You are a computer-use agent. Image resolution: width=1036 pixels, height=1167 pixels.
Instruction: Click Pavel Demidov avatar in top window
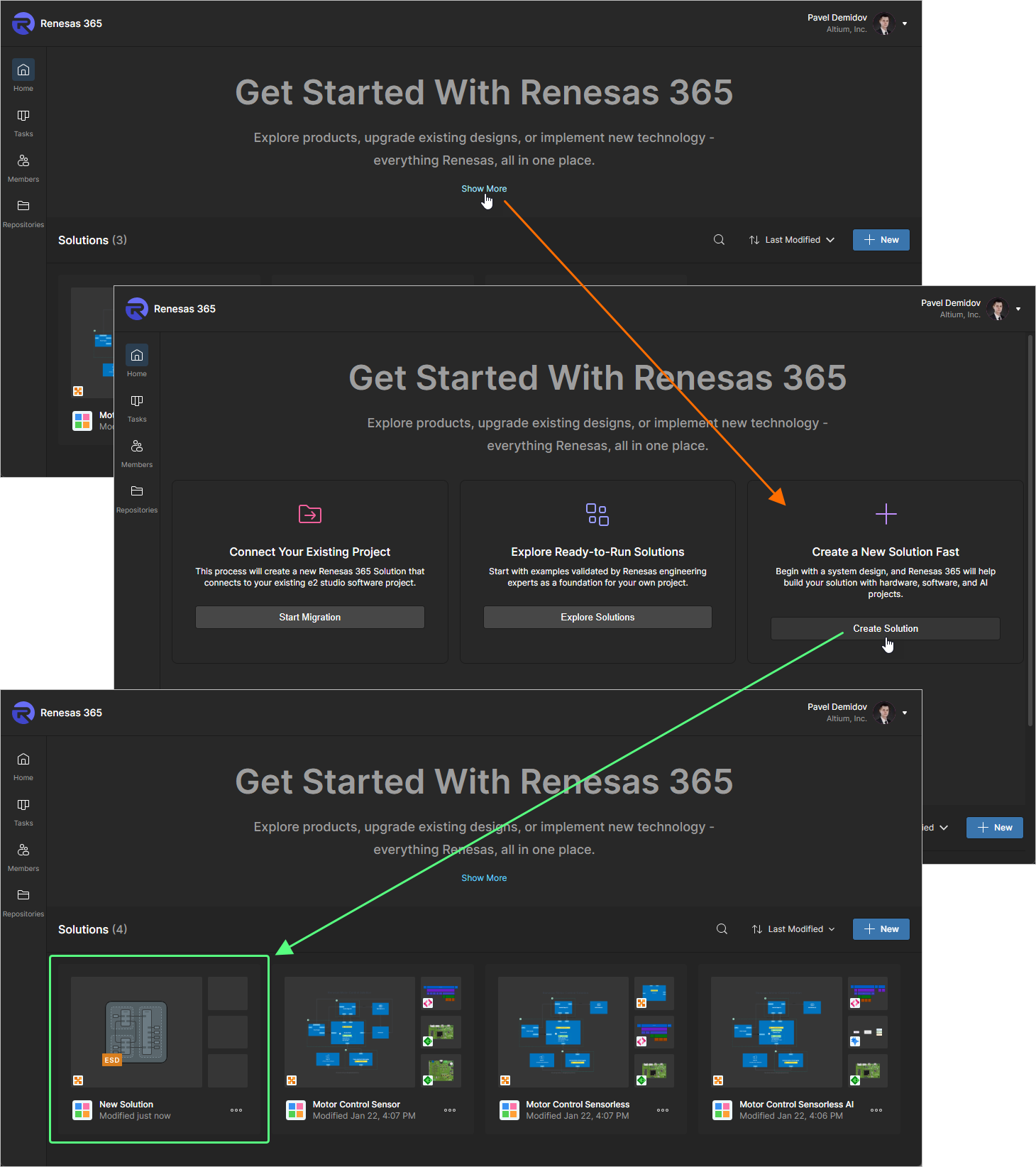(884, 23)
